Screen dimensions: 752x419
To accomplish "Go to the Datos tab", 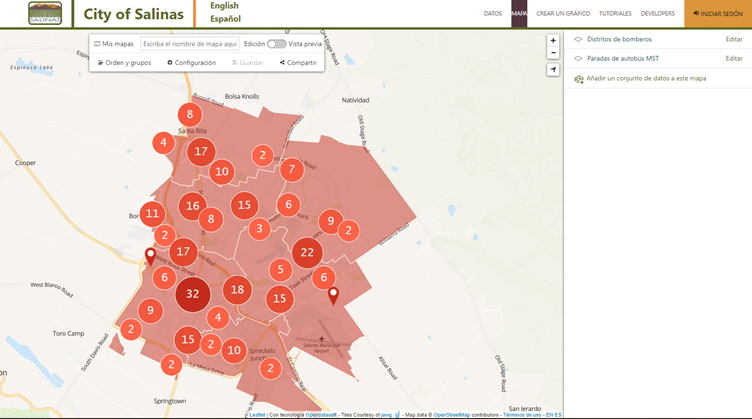I will coord(492,14).
